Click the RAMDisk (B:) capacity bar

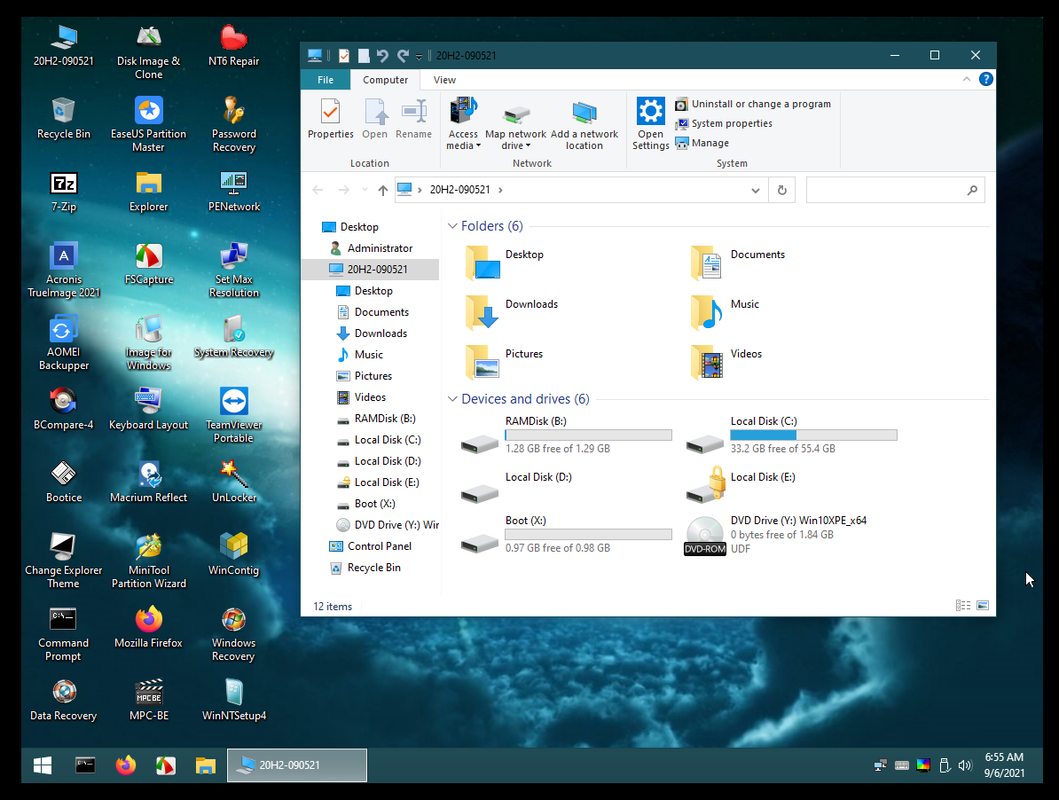pyautogui.click(x=588, y=435)
